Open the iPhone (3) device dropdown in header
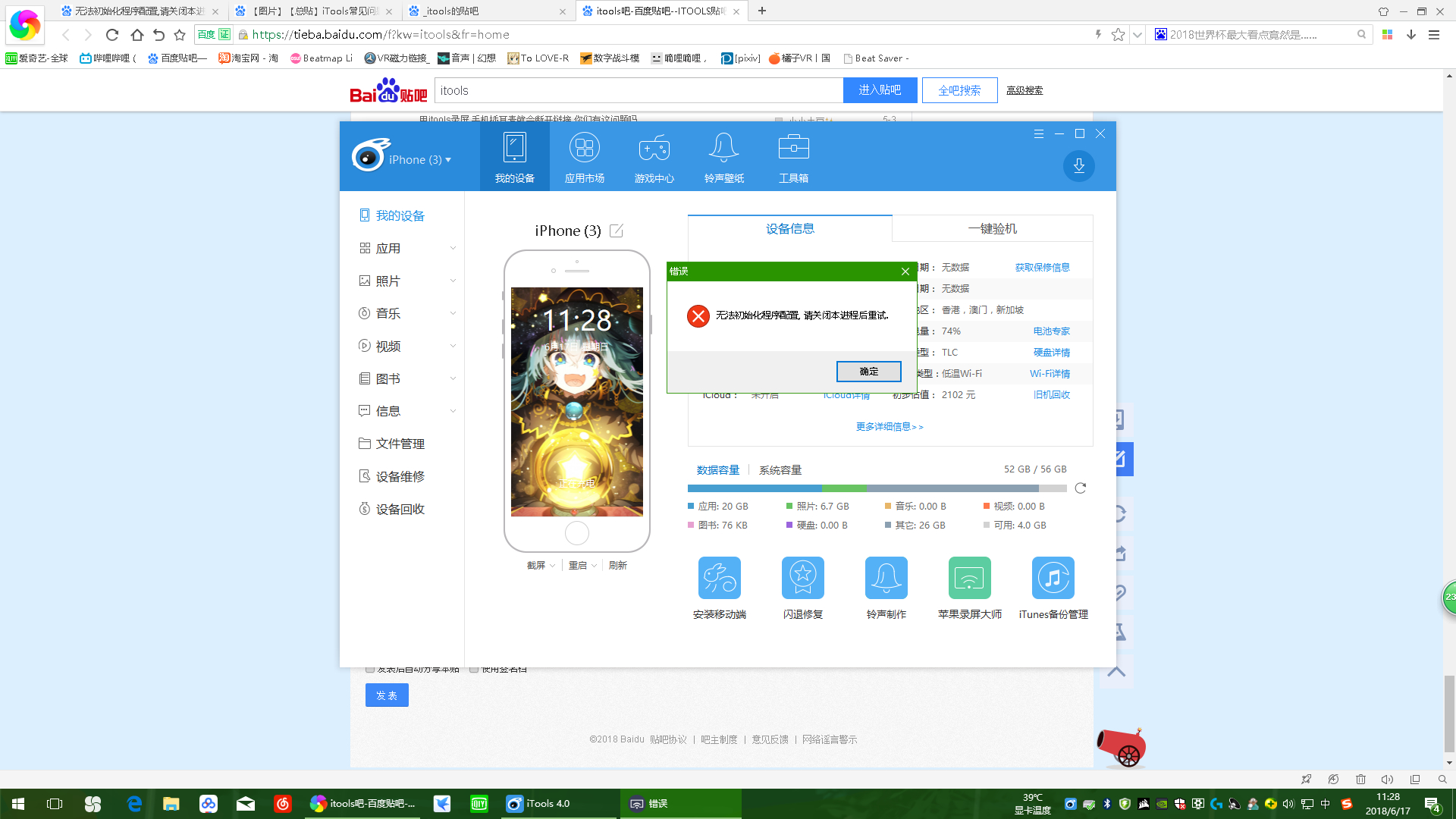1456x819 pixels. [419, 160]
